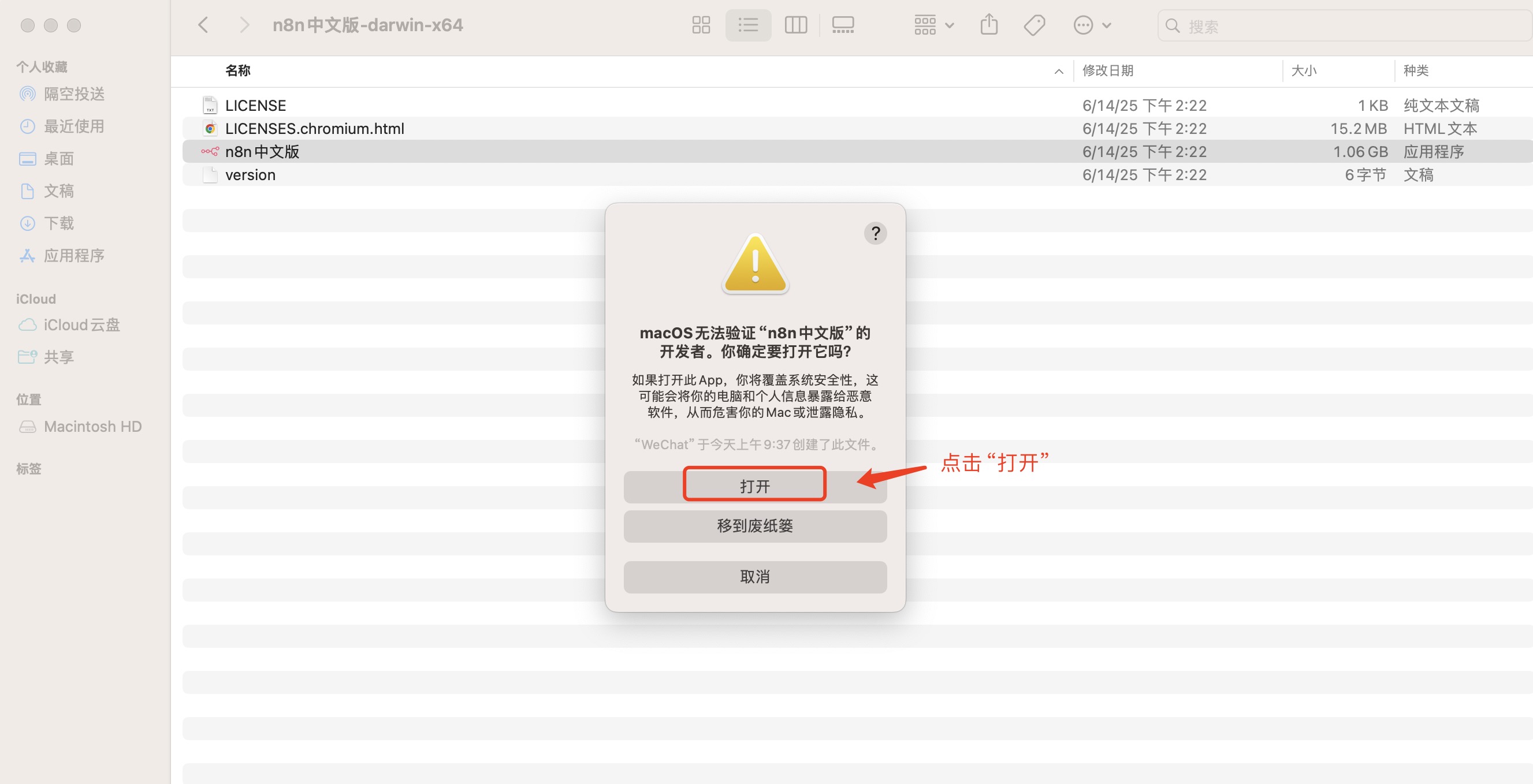Viewport: 1533px width, 784px height.
Task: Open Applications (应用程序) in sidebar
Action: pyautogui.click(x=62, y=255)
